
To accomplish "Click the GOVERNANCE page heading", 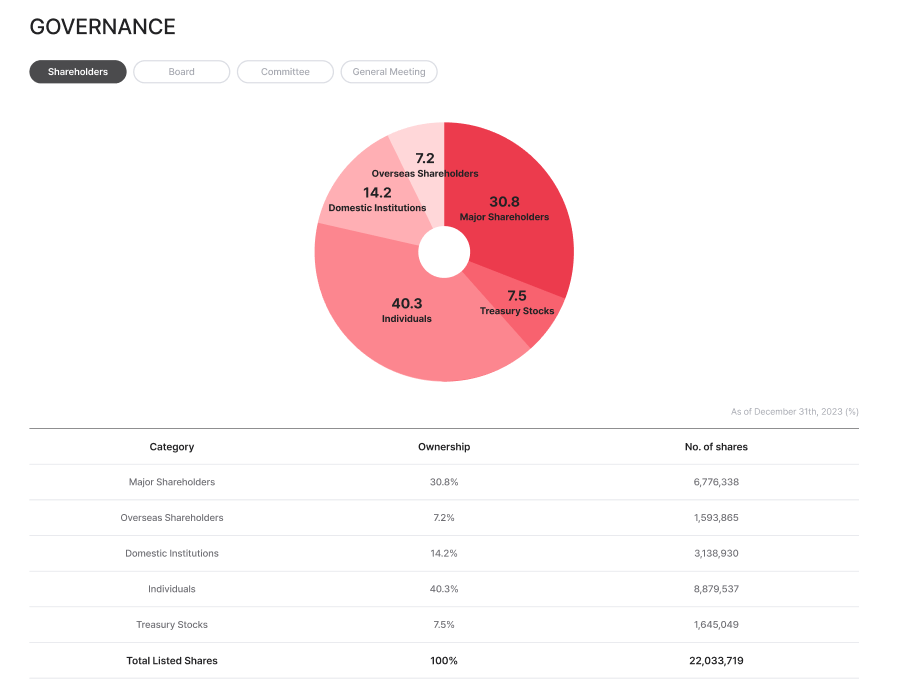I will 103,27.
